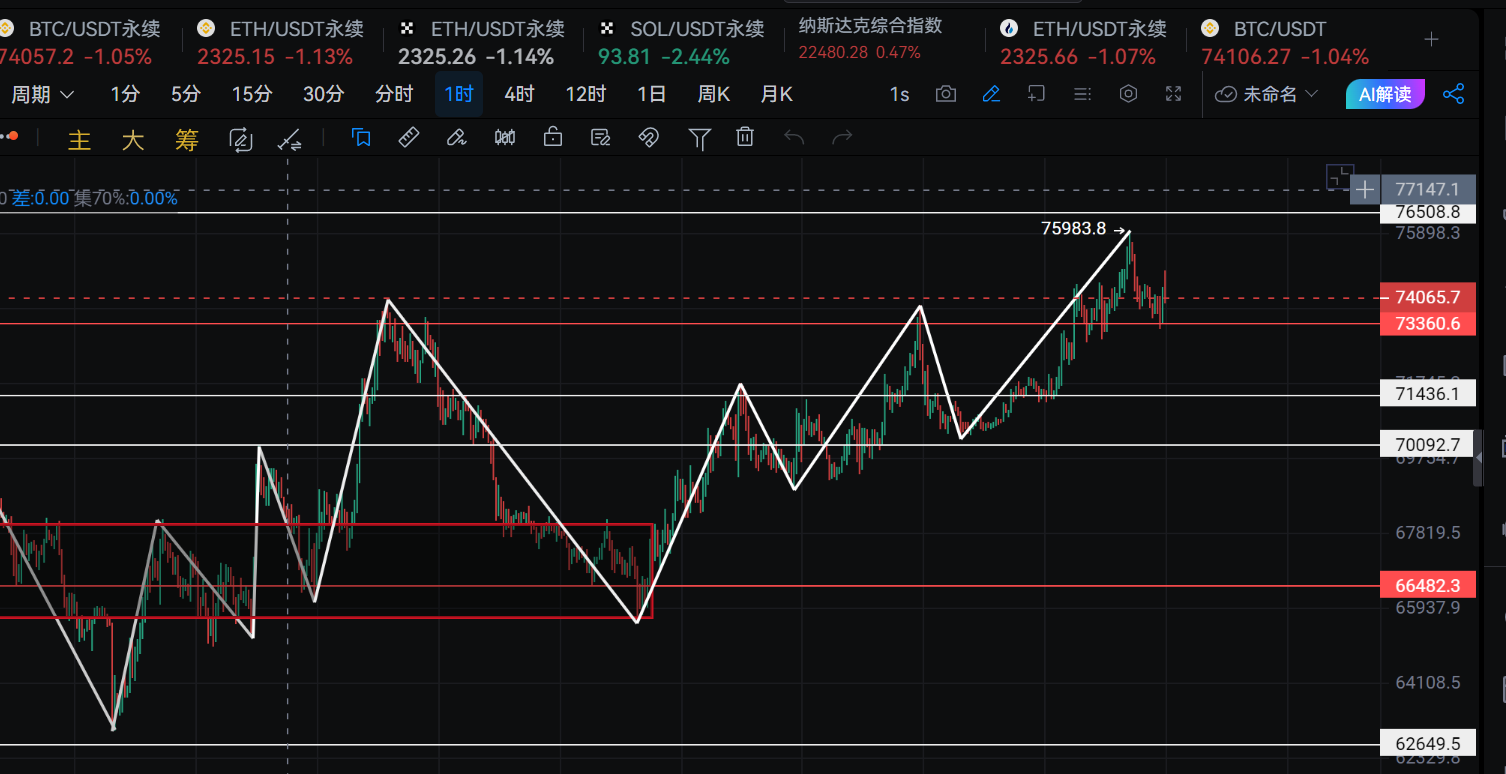Viewport: 1506px width, 774px height.
Task: Click the share icon beside AI解读
Action: [1453, 94]
